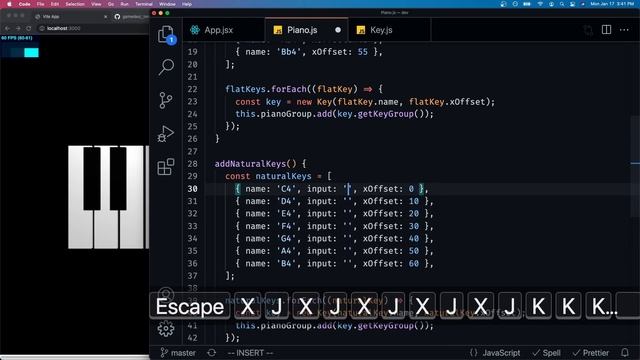Screen dimensions: 640x360
Task: Open the File menu
Action: 40,4
